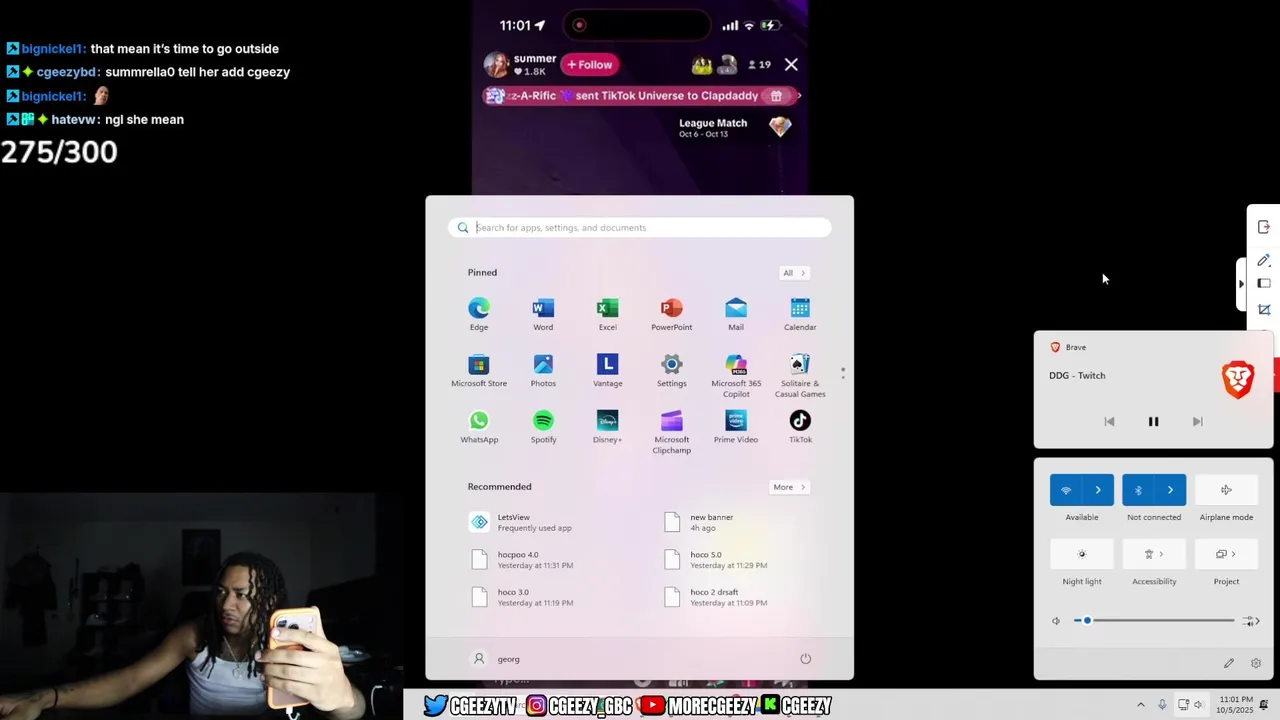The width and height of the screenshot is (1280, 720).
Task: Open Edge from pinned apps
Action: [x=479, y=314]
